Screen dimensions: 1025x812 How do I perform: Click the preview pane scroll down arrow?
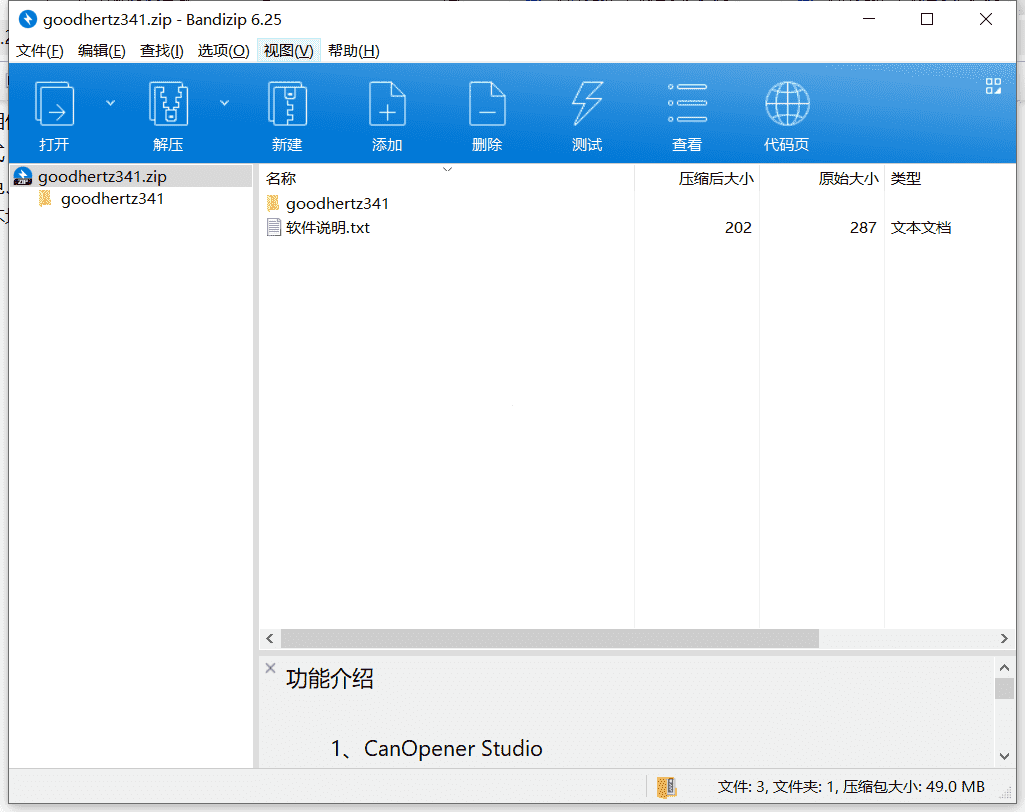1004,756
